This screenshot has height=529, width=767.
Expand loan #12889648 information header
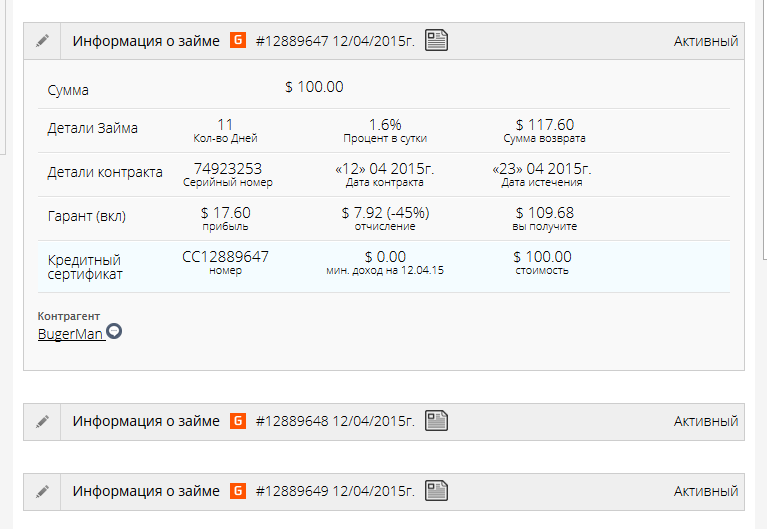pos(384,422)
